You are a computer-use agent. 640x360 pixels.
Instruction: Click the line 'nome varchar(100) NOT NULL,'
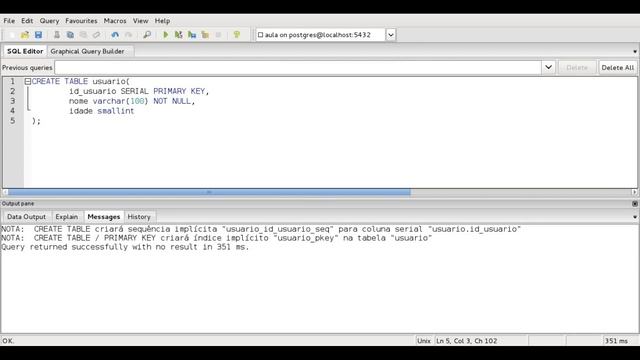[x=132, y=101]
